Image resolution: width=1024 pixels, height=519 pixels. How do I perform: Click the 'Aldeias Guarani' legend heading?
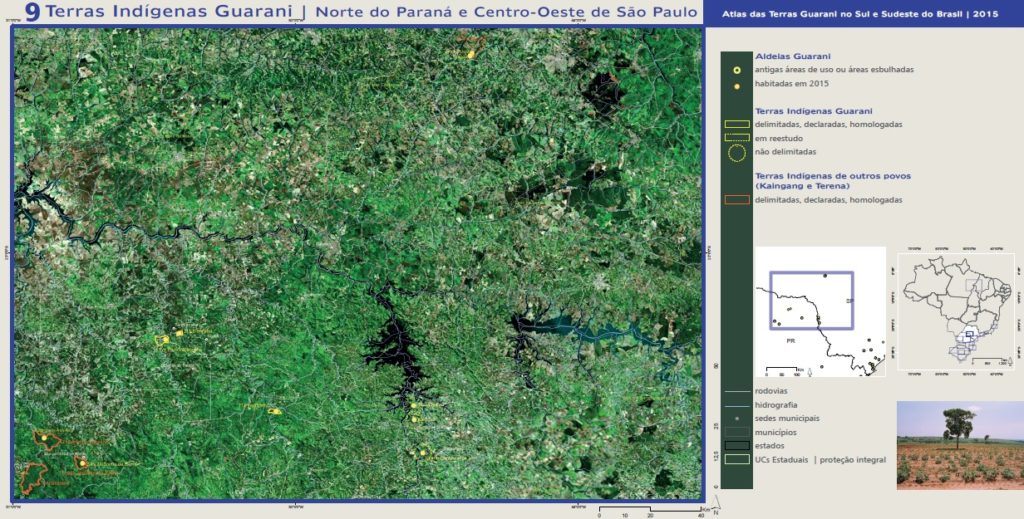793,57
